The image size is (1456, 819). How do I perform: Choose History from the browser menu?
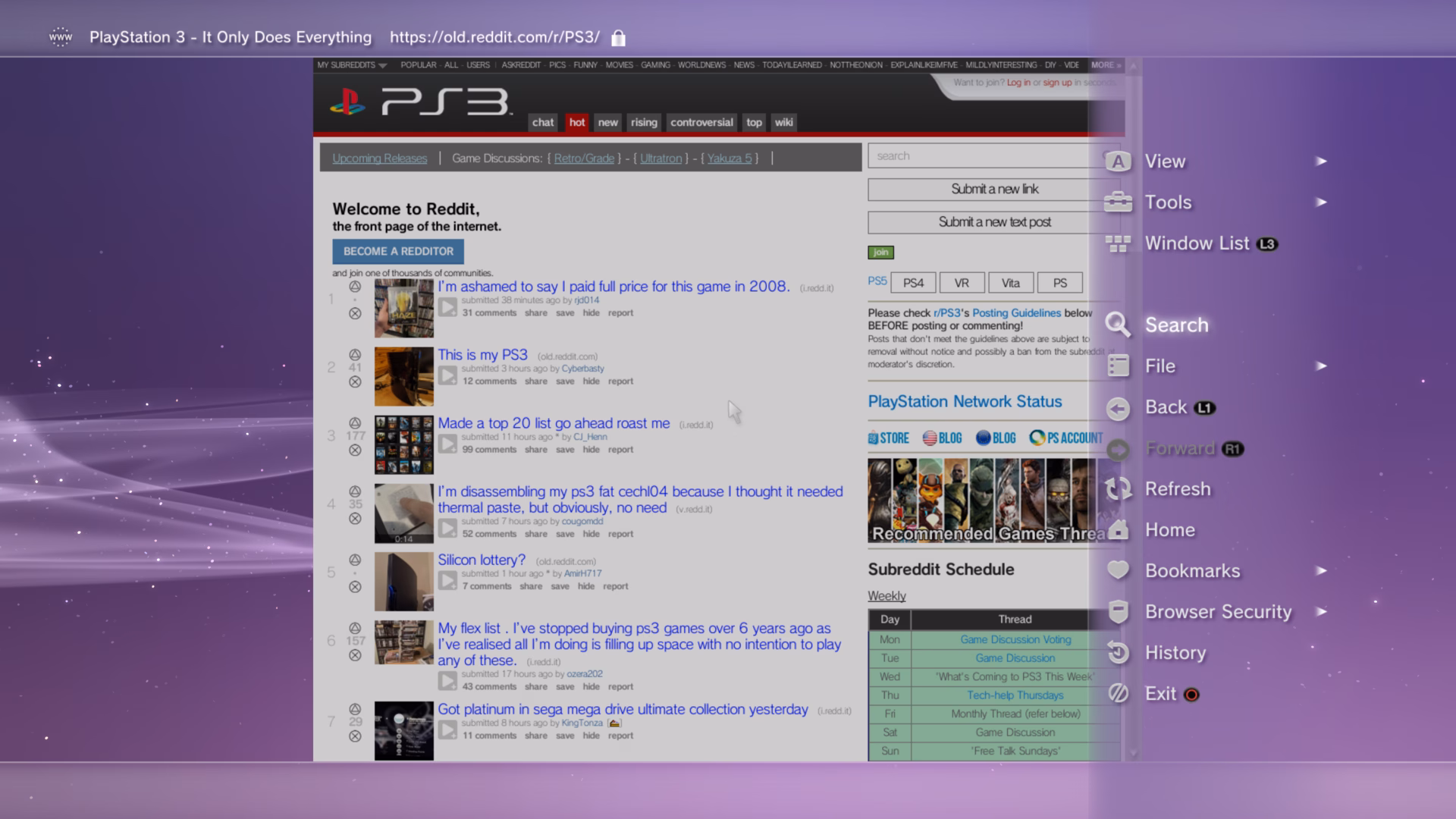coord(1175,653)
